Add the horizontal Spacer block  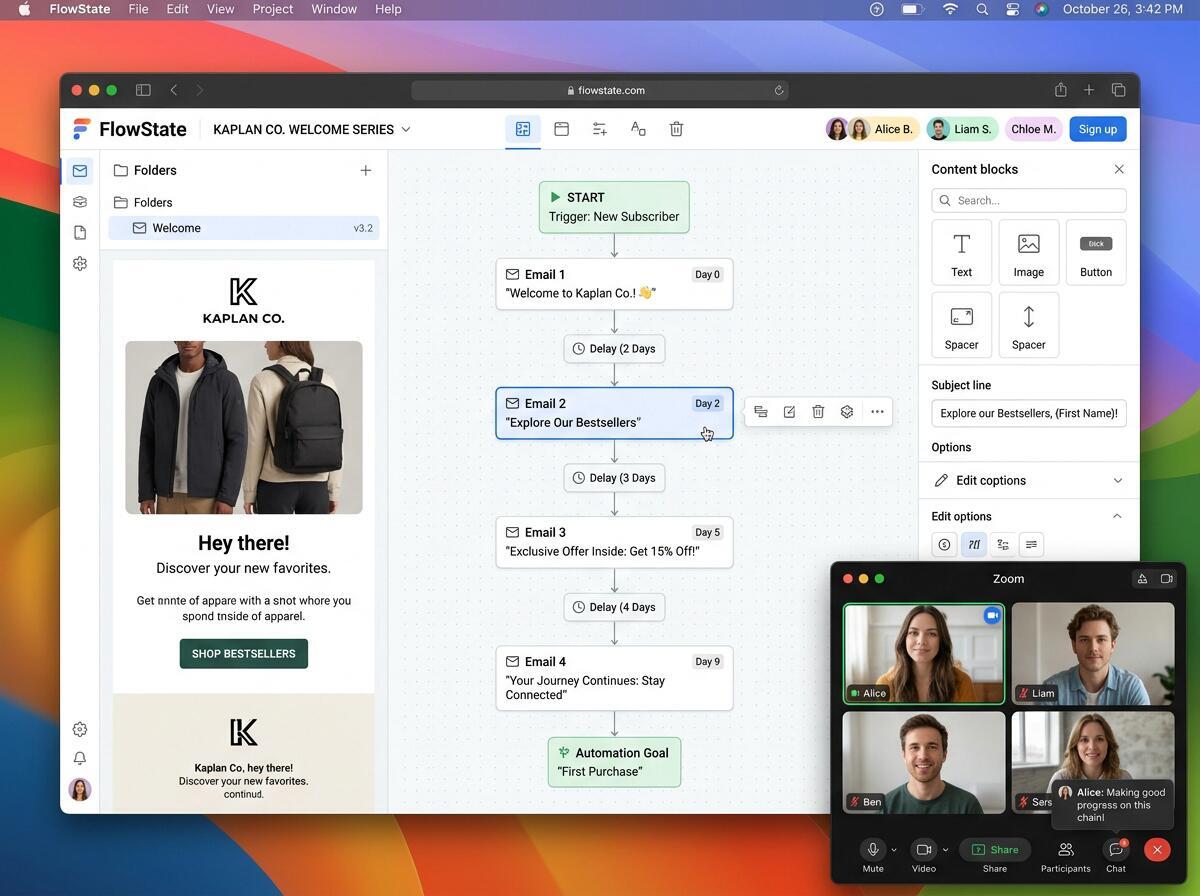[x=961, y=325]
